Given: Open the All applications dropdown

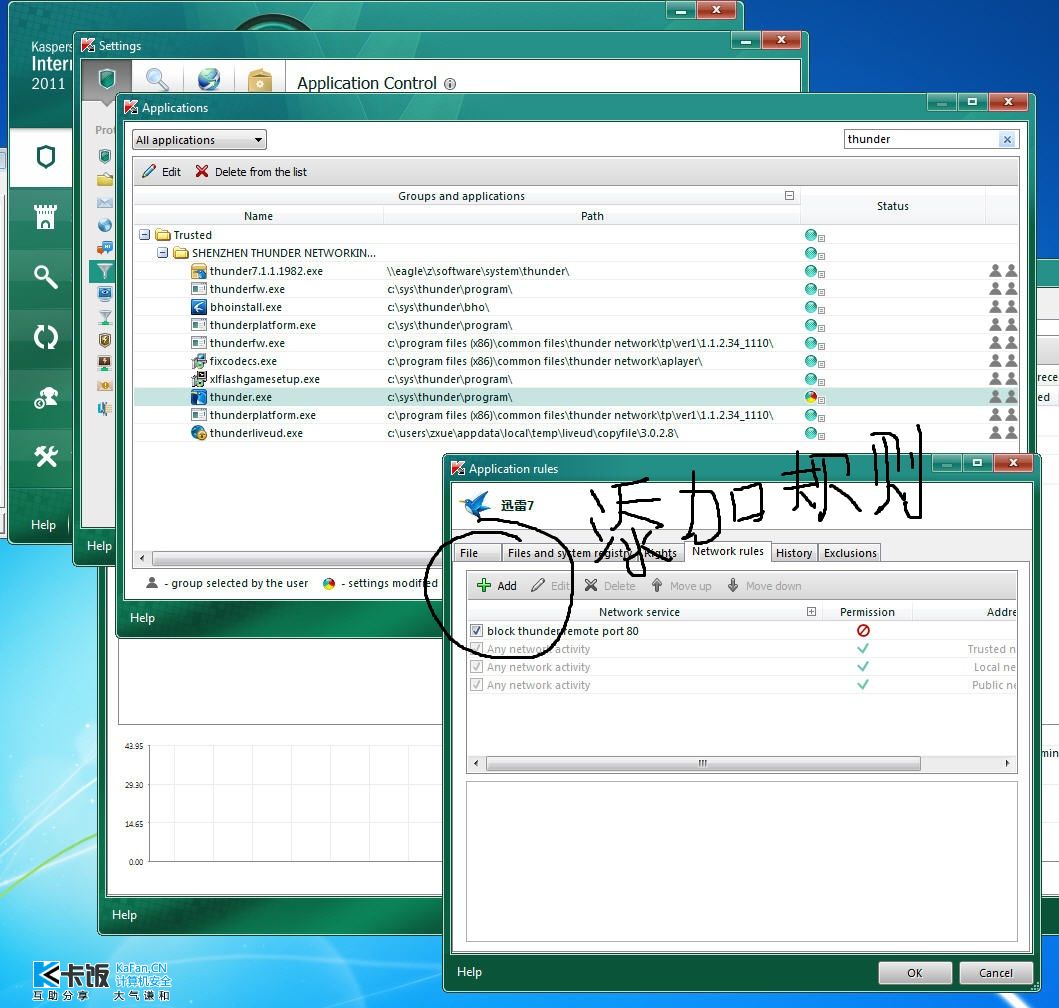Looking at the screenshot, I should (x=199, y=140).
